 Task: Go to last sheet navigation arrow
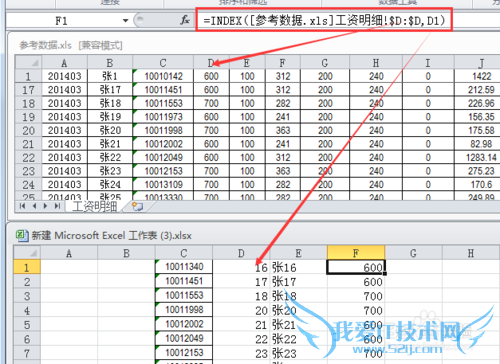click(57, 206)
